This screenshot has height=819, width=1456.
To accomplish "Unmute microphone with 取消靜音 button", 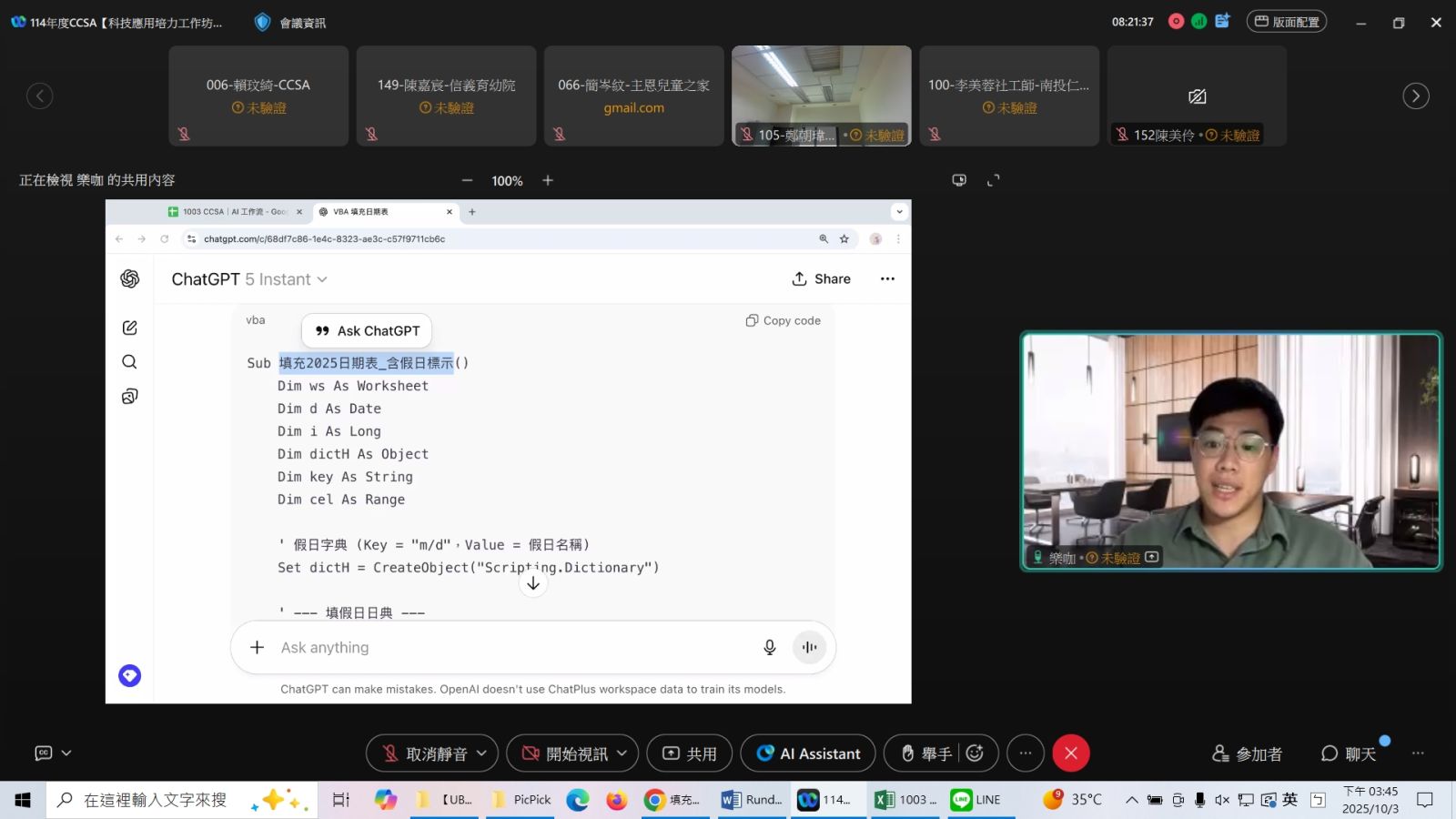I will (x=423, y=753).
